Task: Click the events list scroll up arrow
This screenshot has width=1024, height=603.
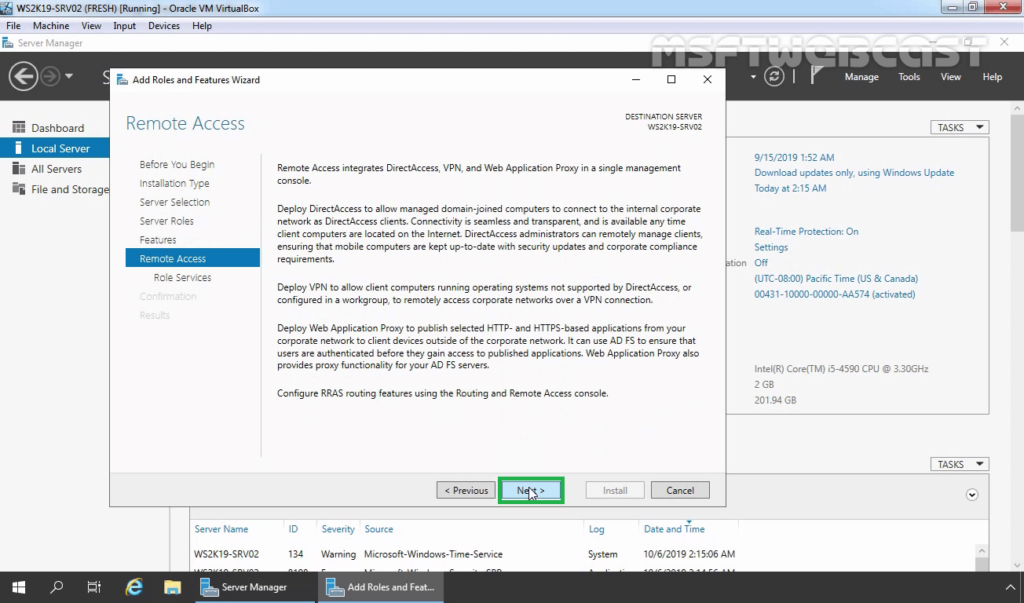Action: [982, 551]
